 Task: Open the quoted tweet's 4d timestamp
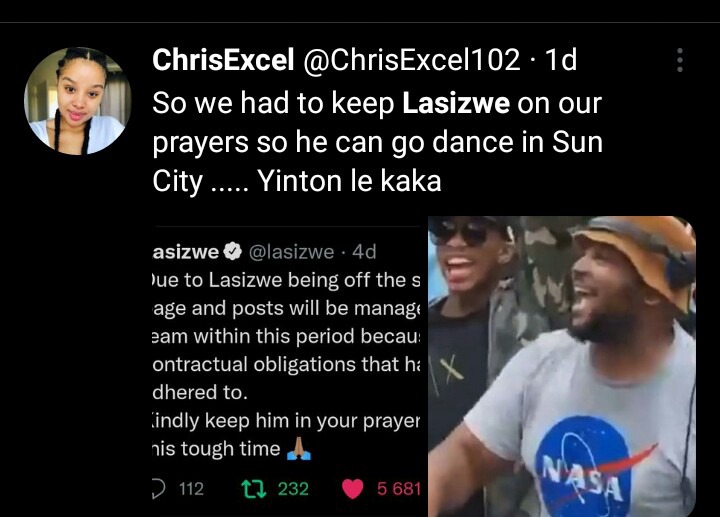point(364,252)
